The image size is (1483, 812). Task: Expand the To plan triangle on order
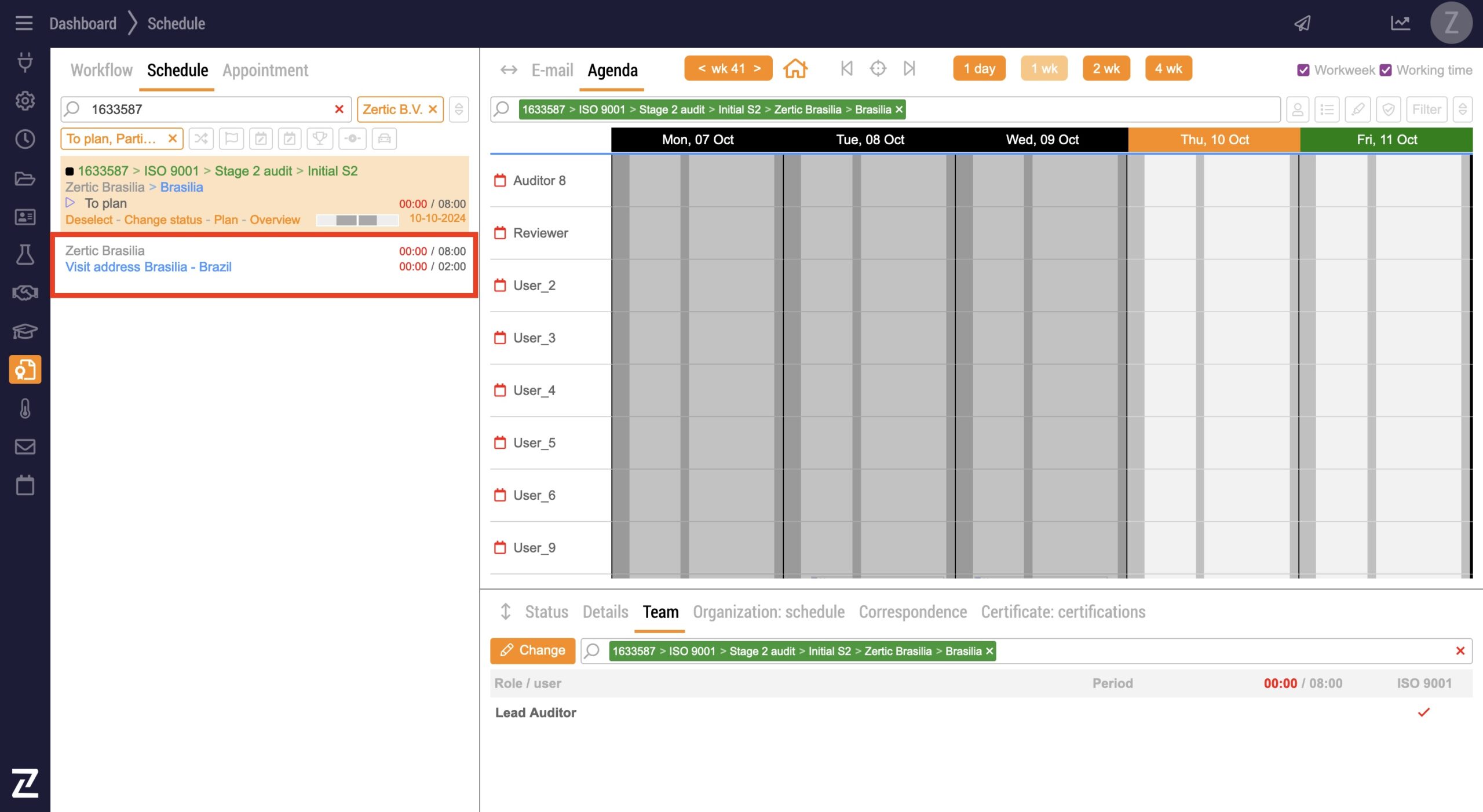pos(70,203)
